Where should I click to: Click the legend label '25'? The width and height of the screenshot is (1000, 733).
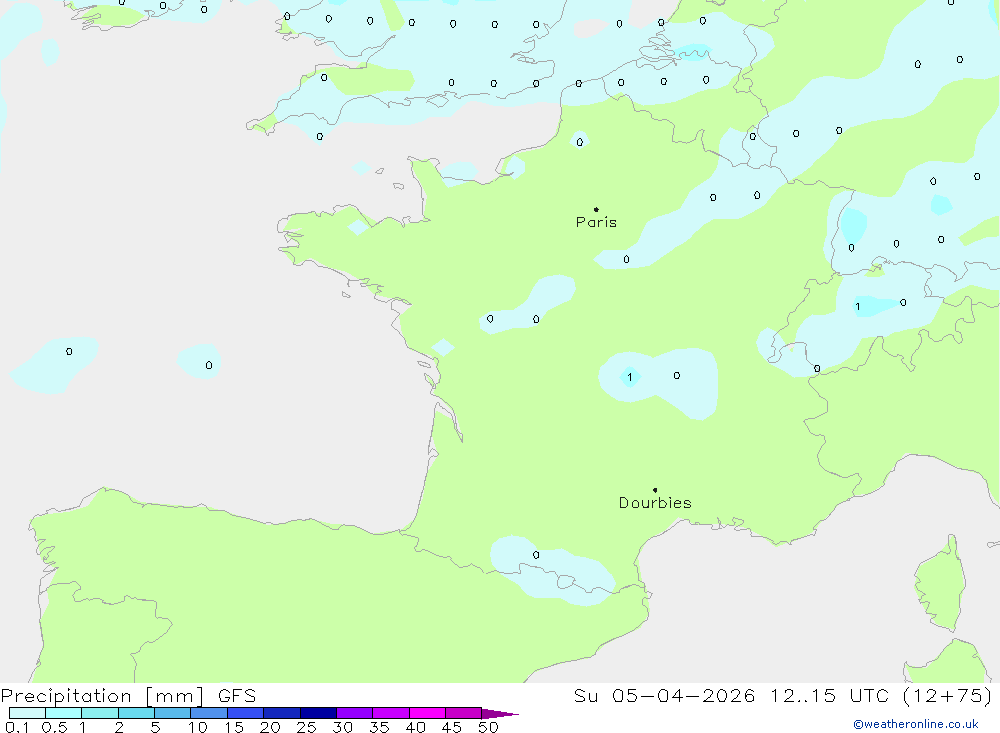(306, 727)
